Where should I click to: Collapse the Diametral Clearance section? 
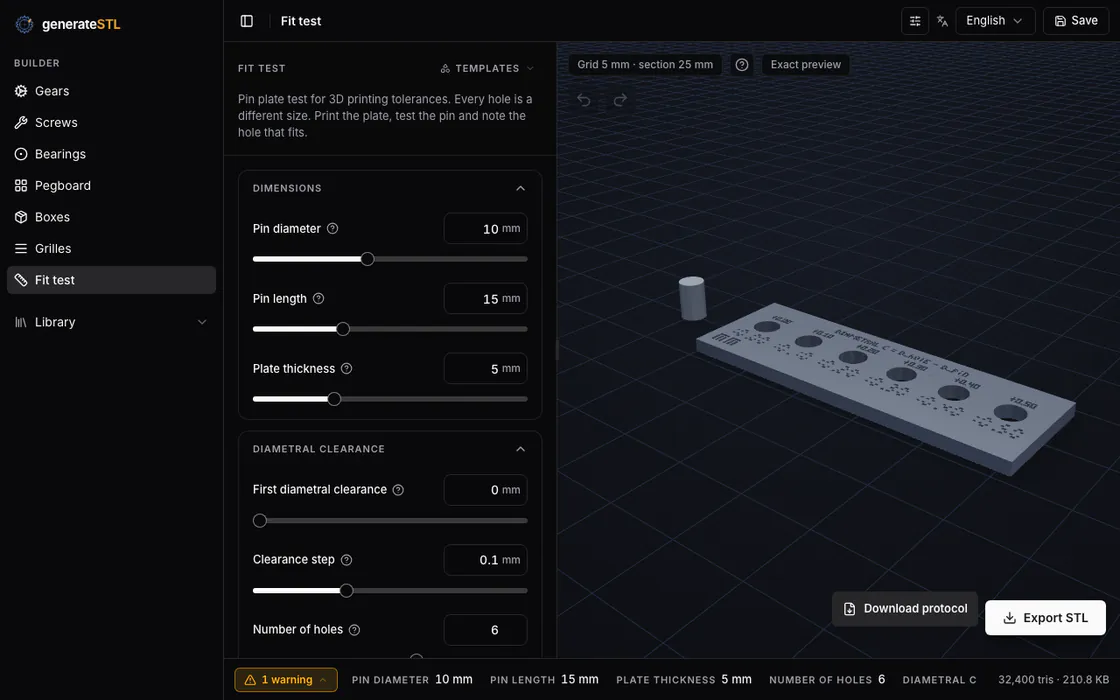pos(520,449)
